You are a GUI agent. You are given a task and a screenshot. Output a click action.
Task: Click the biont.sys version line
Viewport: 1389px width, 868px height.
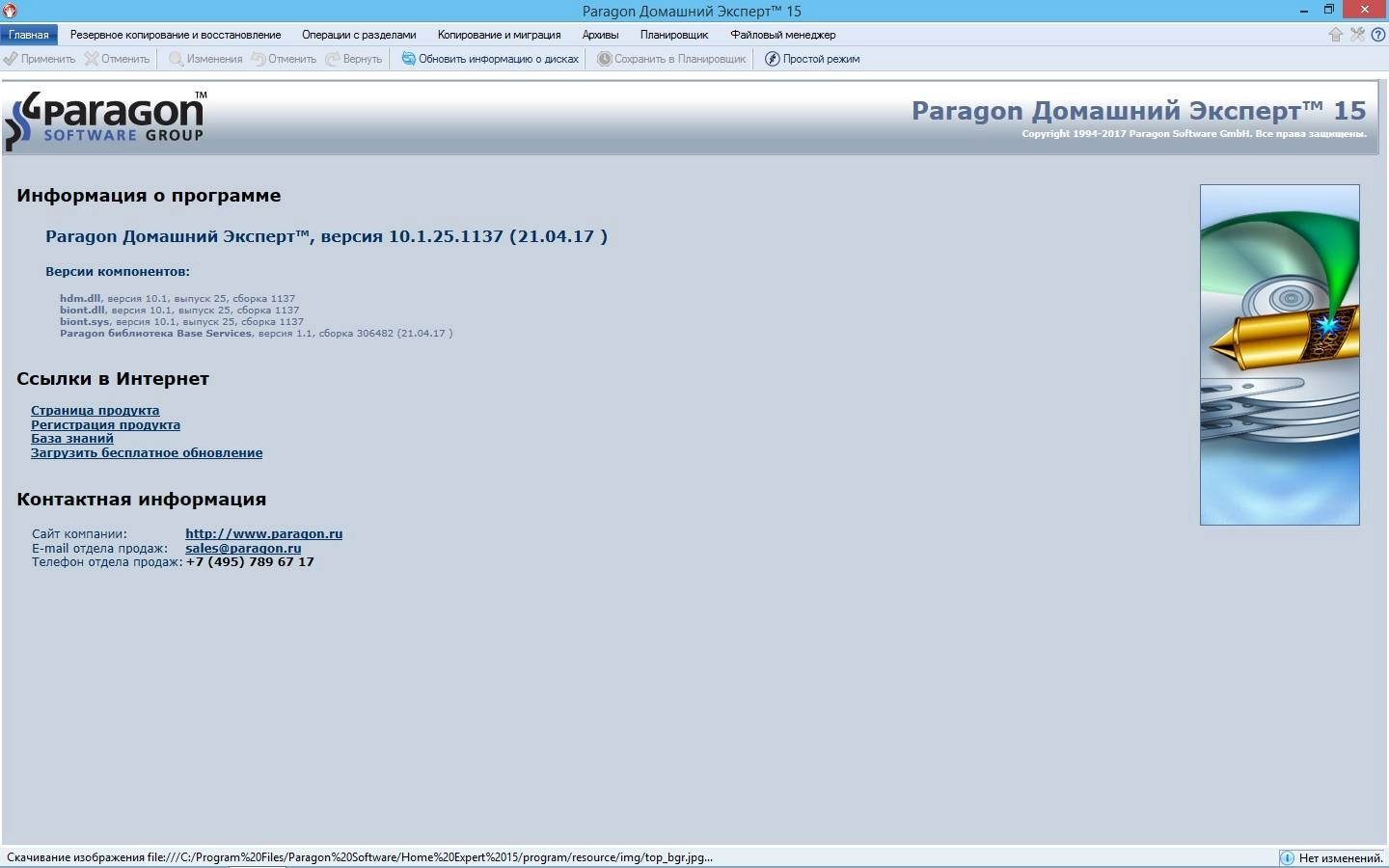(181, 322)
